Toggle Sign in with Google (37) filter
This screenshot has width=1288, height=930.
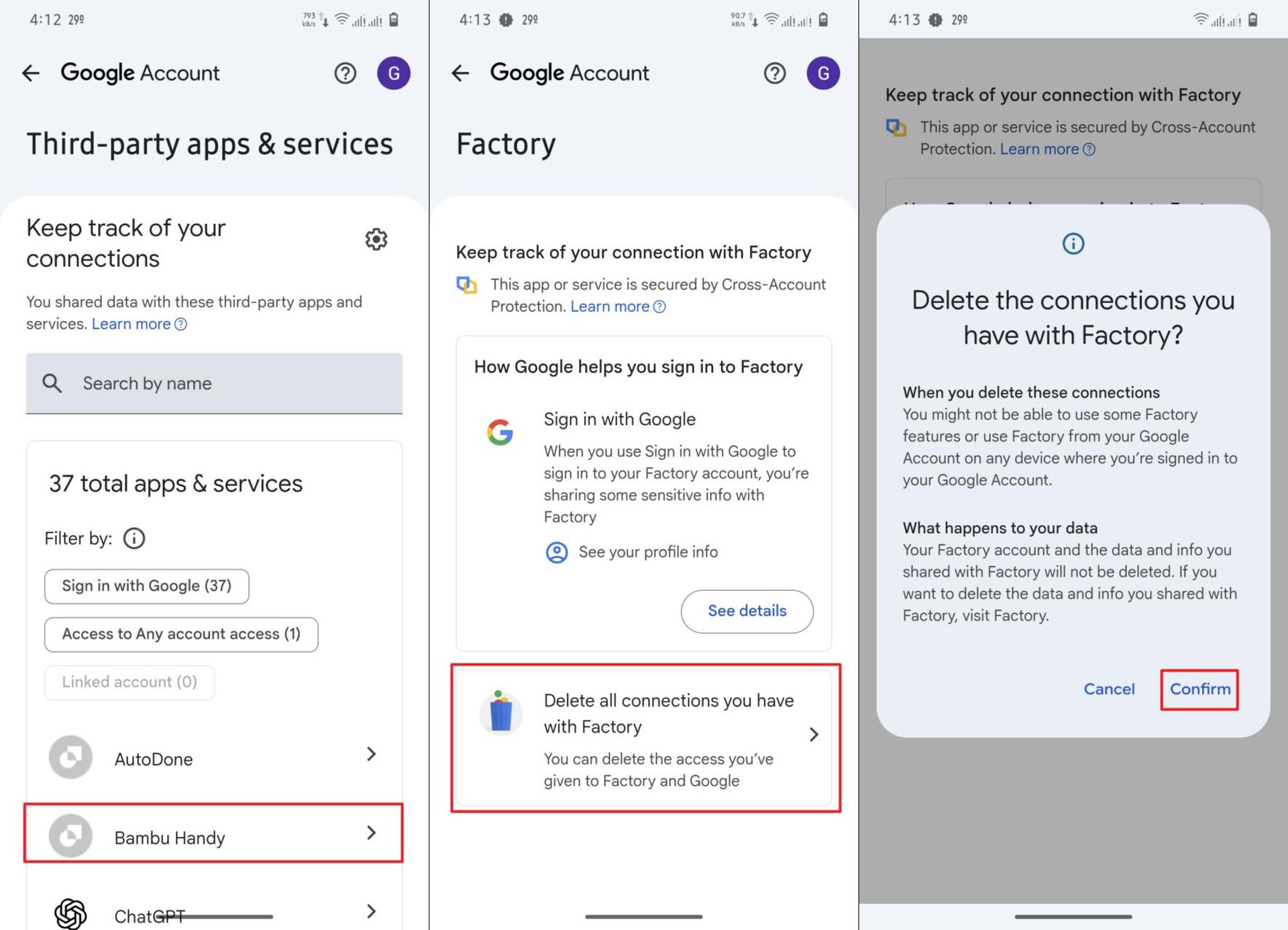[x=147, y=586]
